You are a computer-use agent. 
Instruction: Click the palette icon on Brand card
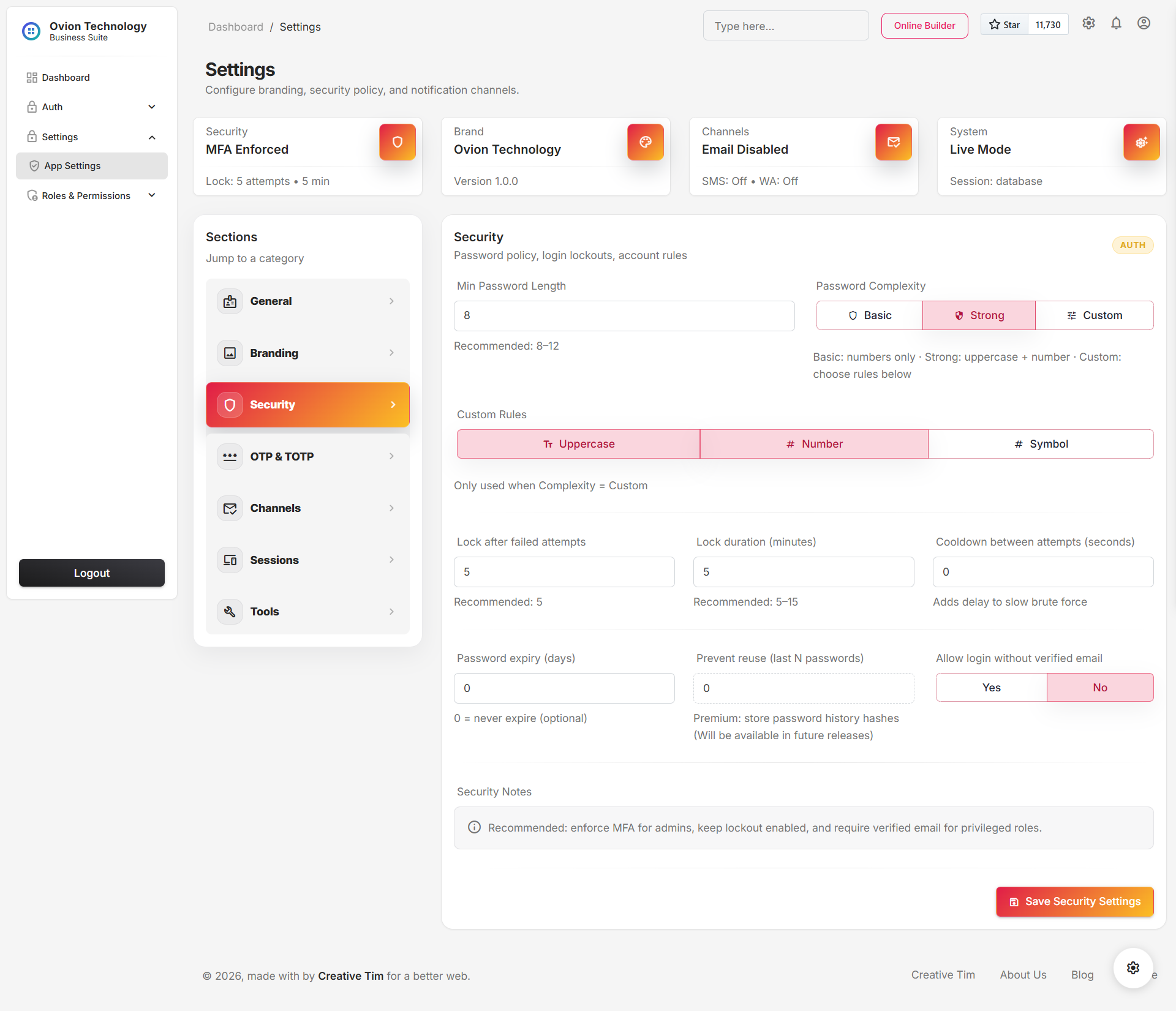tap(645, 142)
